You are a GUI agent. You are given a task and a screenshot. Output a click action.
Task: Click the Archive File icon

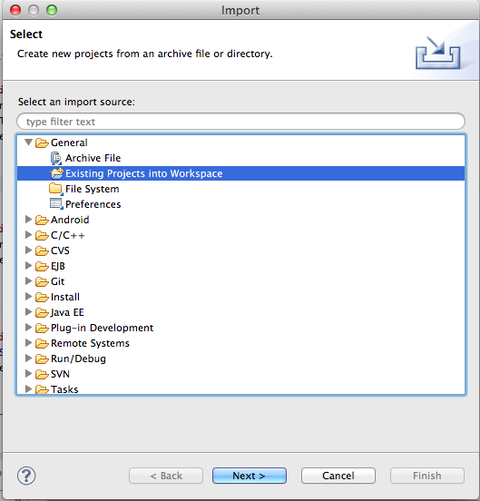pos(56,158)
